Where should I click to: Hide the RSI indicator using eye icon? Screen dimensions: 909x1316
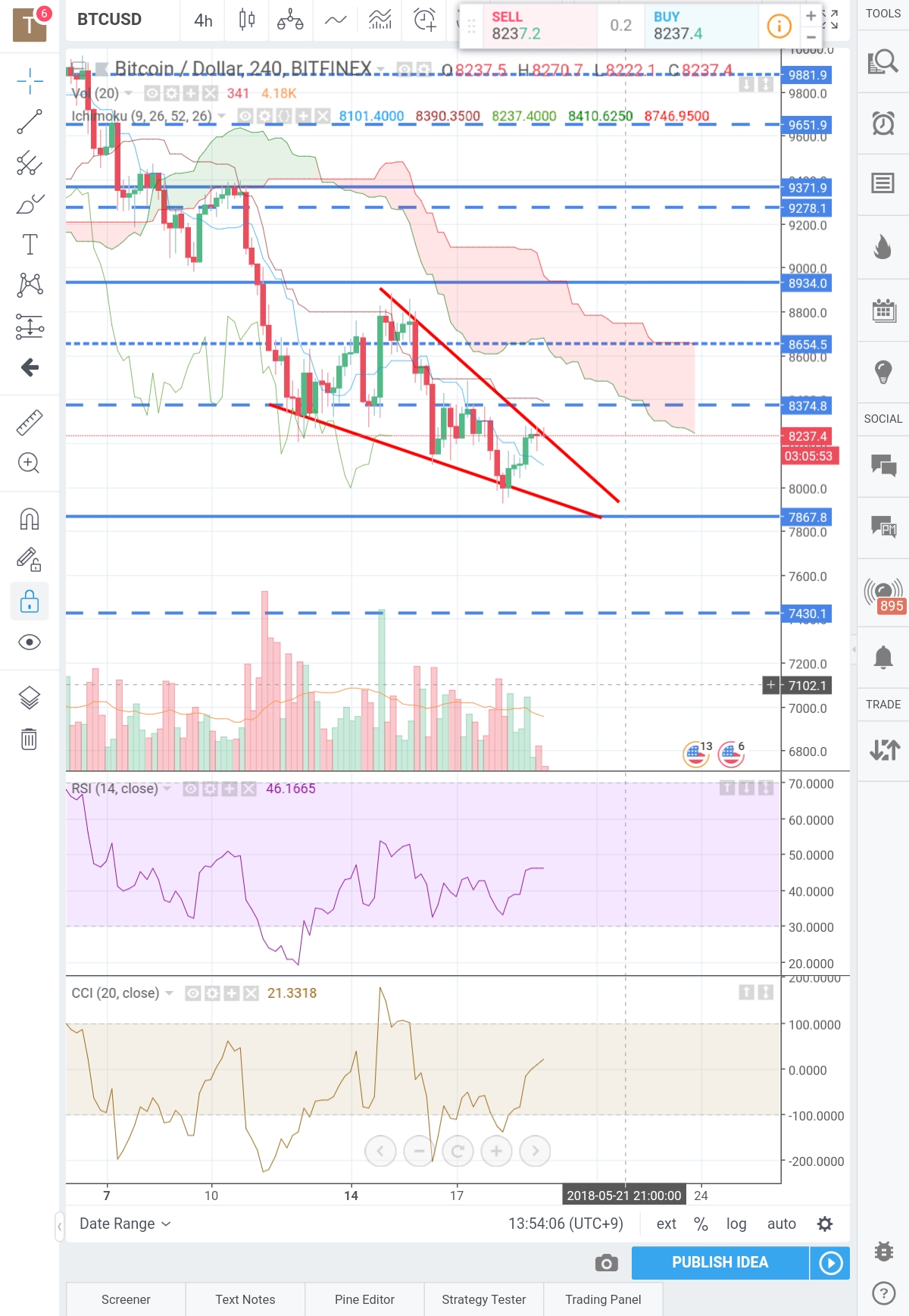(x=191, y=789)
